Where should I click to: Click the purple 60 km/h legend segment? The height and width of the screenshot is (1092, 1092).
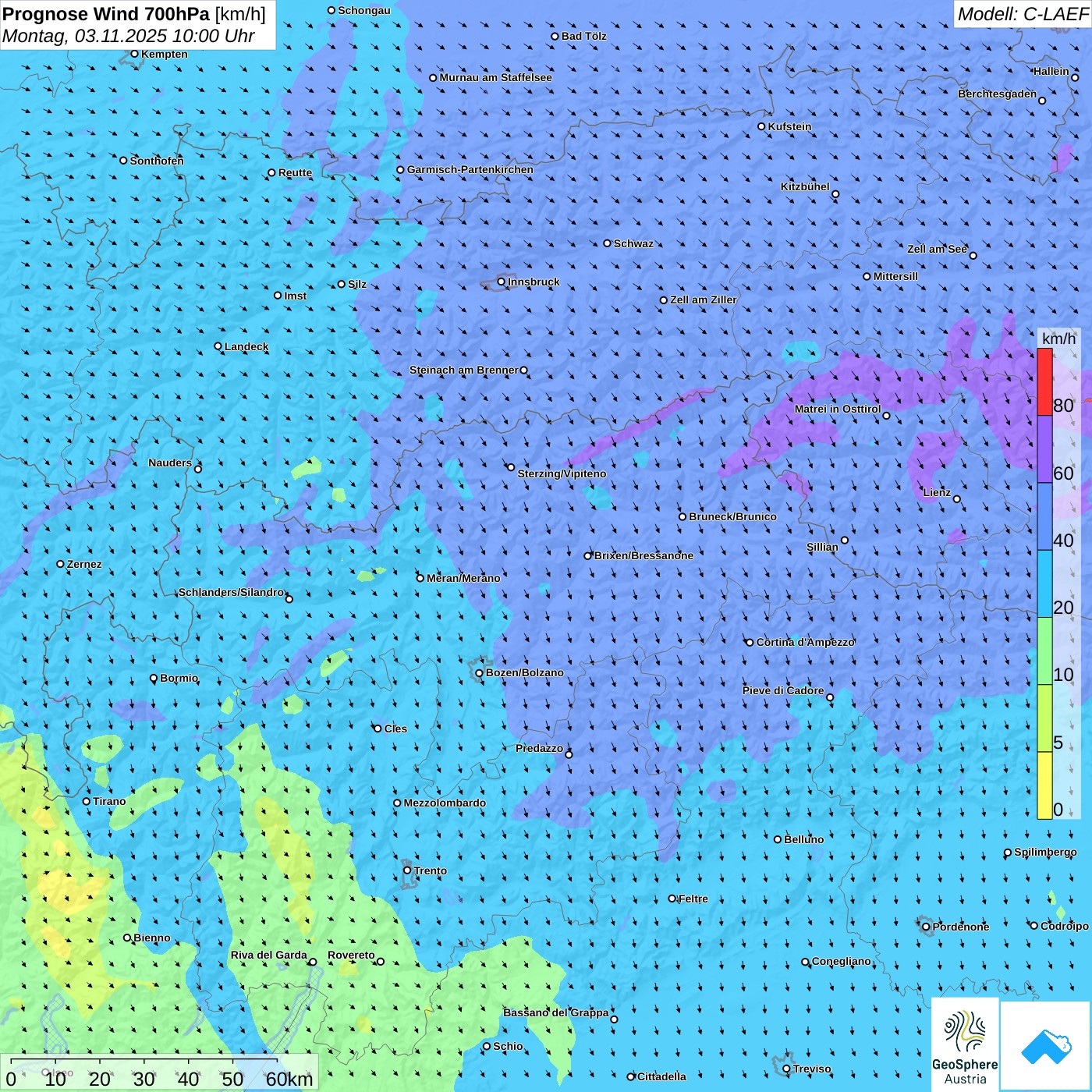coord(1044,449)
